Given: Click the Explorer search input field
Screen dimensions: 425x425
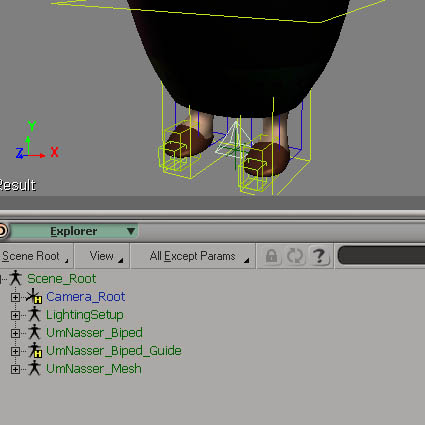Looking at the screenshot, I should click(x=381, y=255).
